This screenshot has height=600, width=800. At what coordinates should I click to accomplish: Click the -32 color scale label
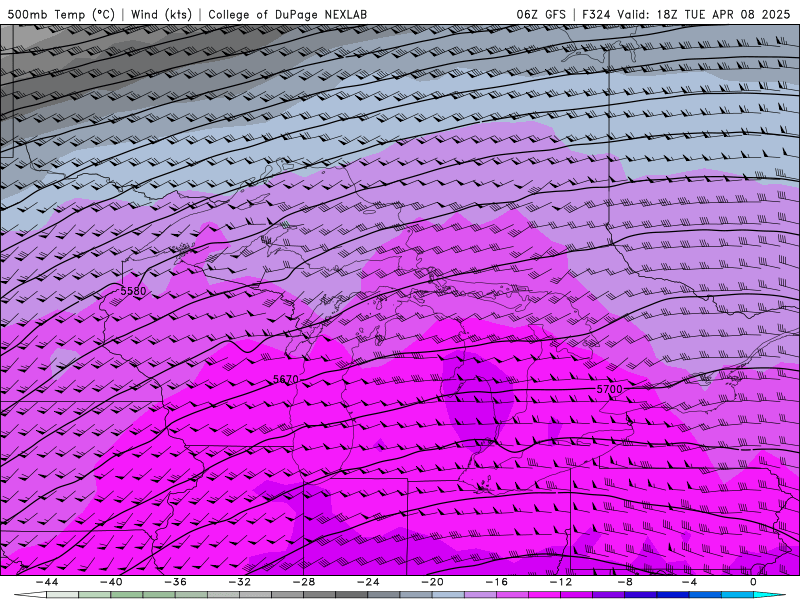tap(240, 582)
